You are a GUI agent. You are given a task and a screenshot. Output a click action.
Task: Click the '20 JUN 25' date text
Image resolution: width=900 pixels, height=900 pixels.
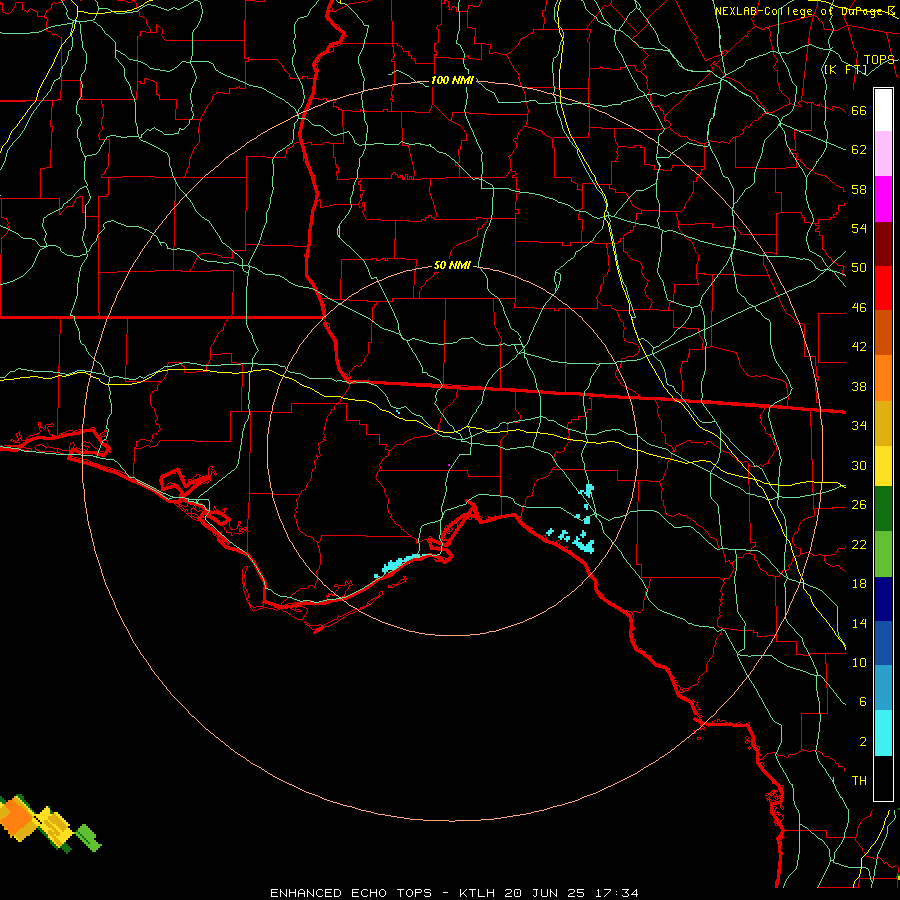[546, 893]
